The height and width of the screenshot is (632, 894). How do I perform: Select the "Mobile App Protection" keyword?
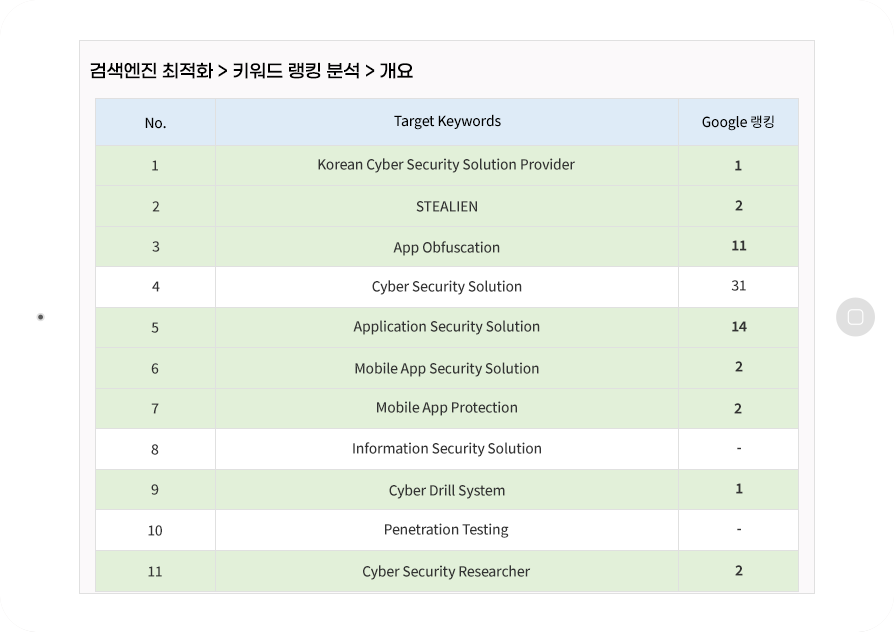(446, 408)
